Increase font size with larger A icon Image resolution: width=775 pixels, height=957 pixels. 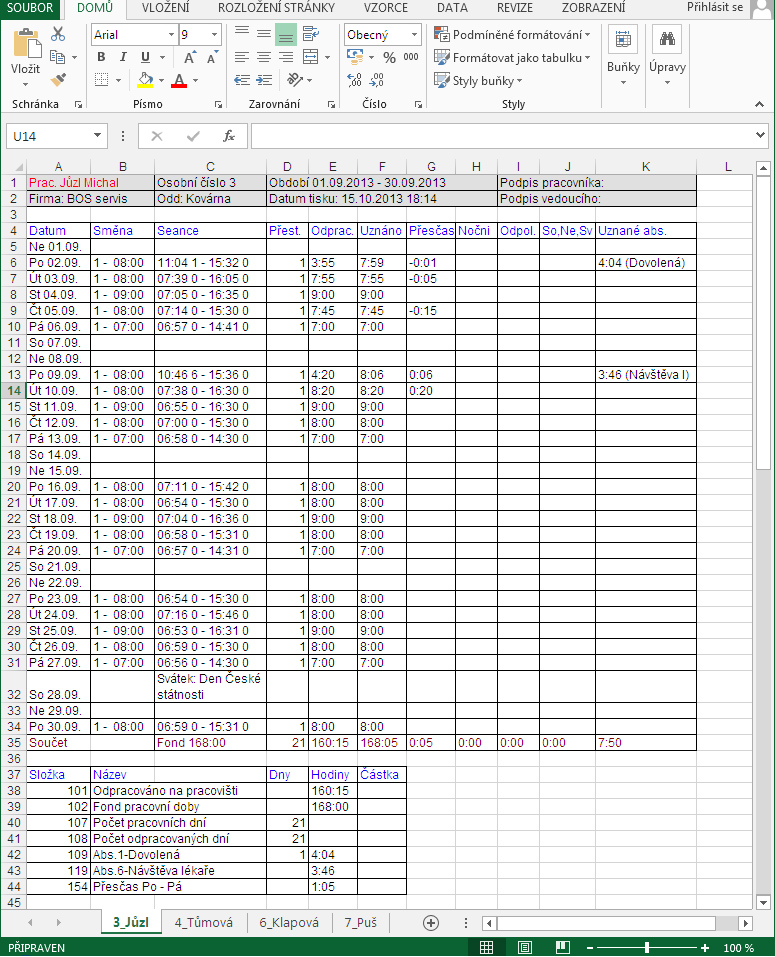(x=190, y=57)
